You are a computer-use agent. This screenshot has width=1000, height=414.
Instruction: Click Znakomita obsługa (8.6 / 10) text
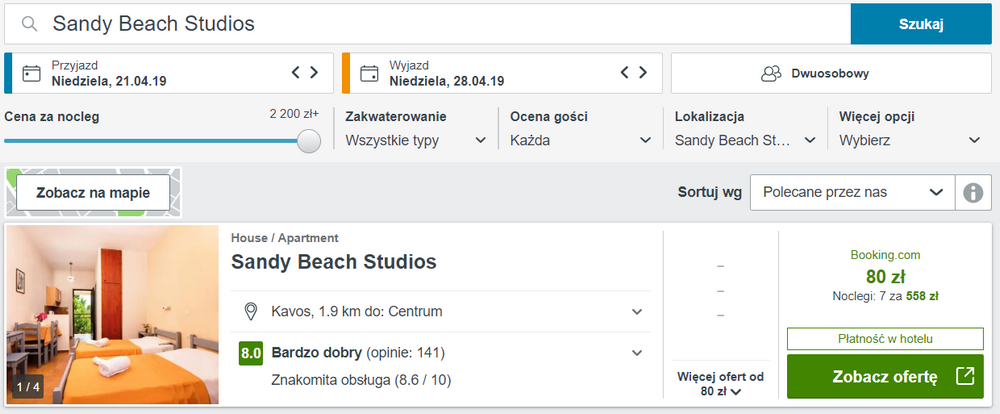coord(361,380)
